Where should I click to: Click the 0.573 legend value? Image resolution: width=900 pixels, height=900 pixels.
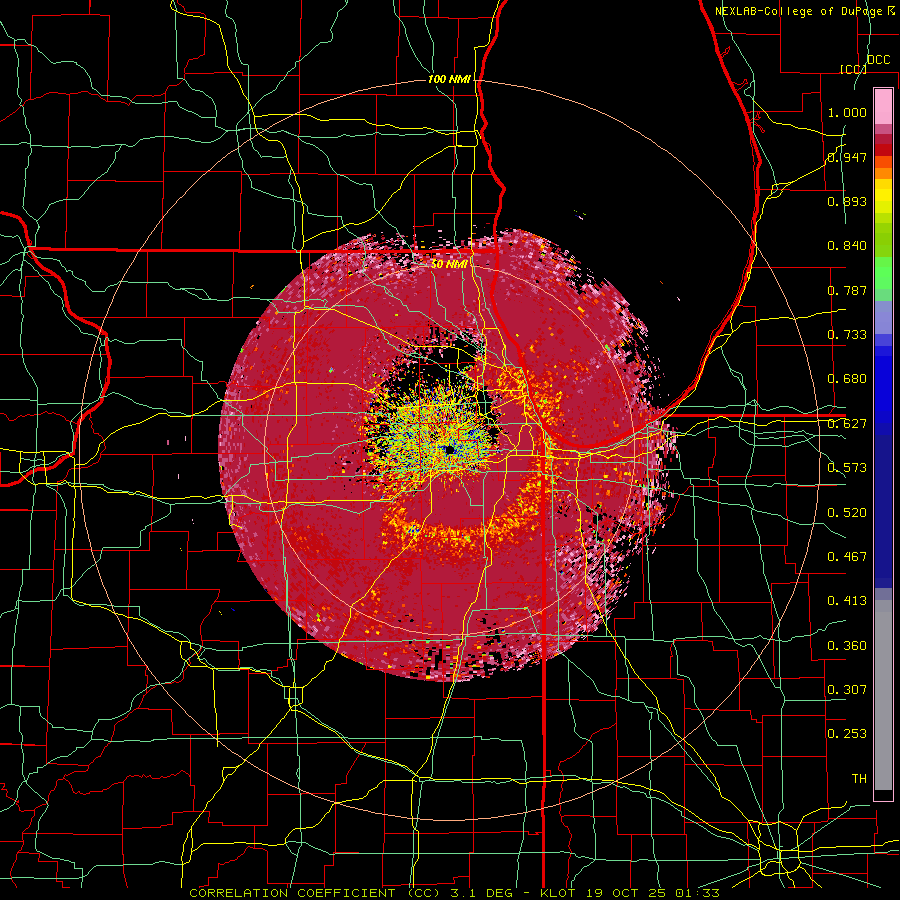(847, 468)
